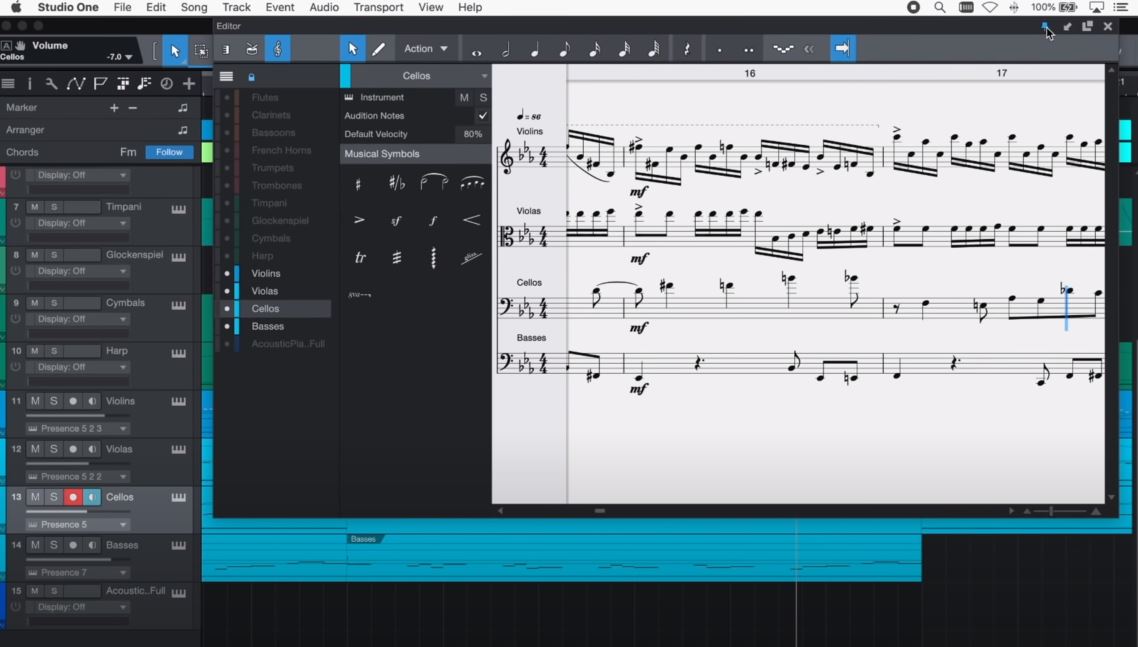Image resolution: width=1138 pixels, height=647 pixels.
Task: Open the Transport menu
Action: pyautogui.click(x=378, y=7)
